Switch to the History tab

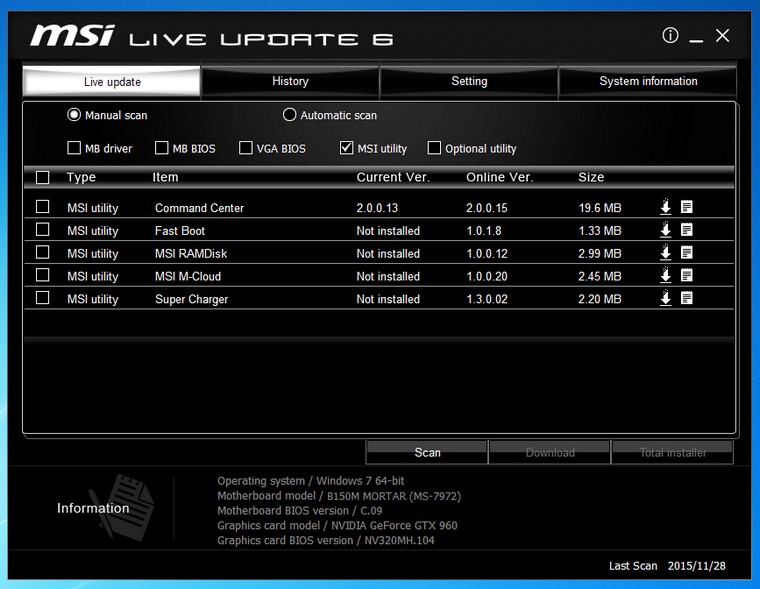point(290,81)
